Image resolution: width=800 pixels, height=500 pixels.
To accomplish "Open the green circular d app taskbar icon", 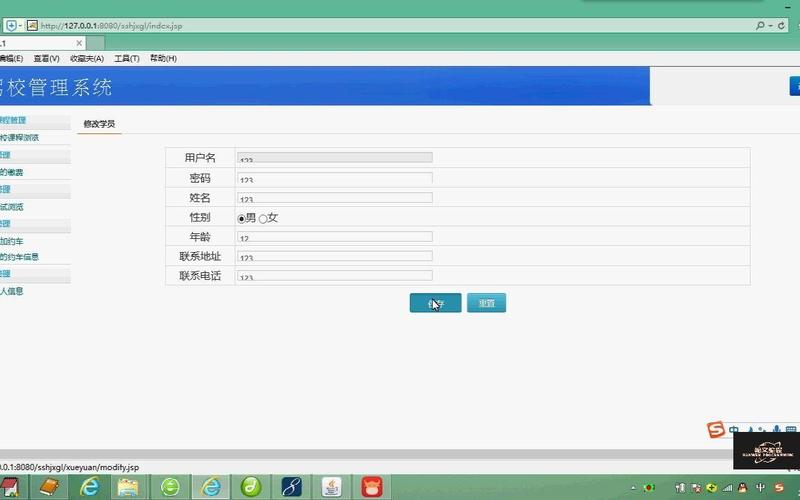I will point(251,487).
